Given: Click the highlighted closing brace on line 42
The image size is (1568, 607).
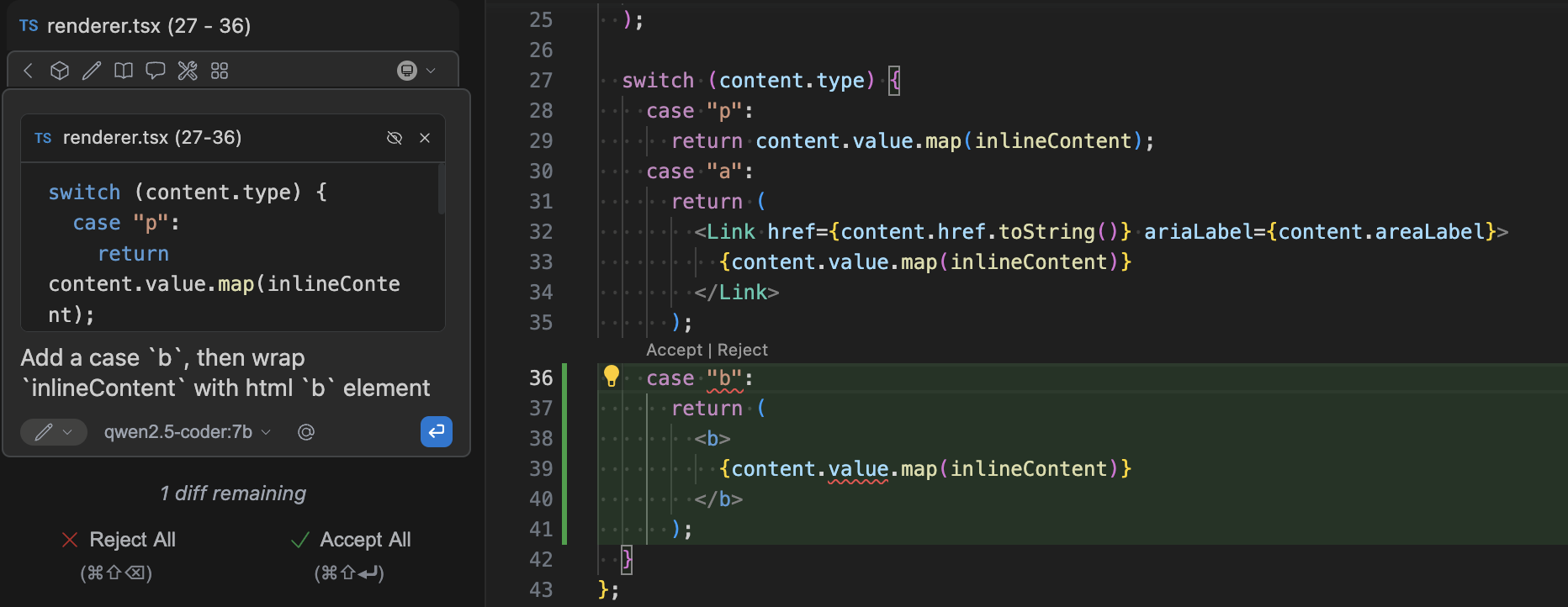Looking at the screenshot, I should (626, 560).
